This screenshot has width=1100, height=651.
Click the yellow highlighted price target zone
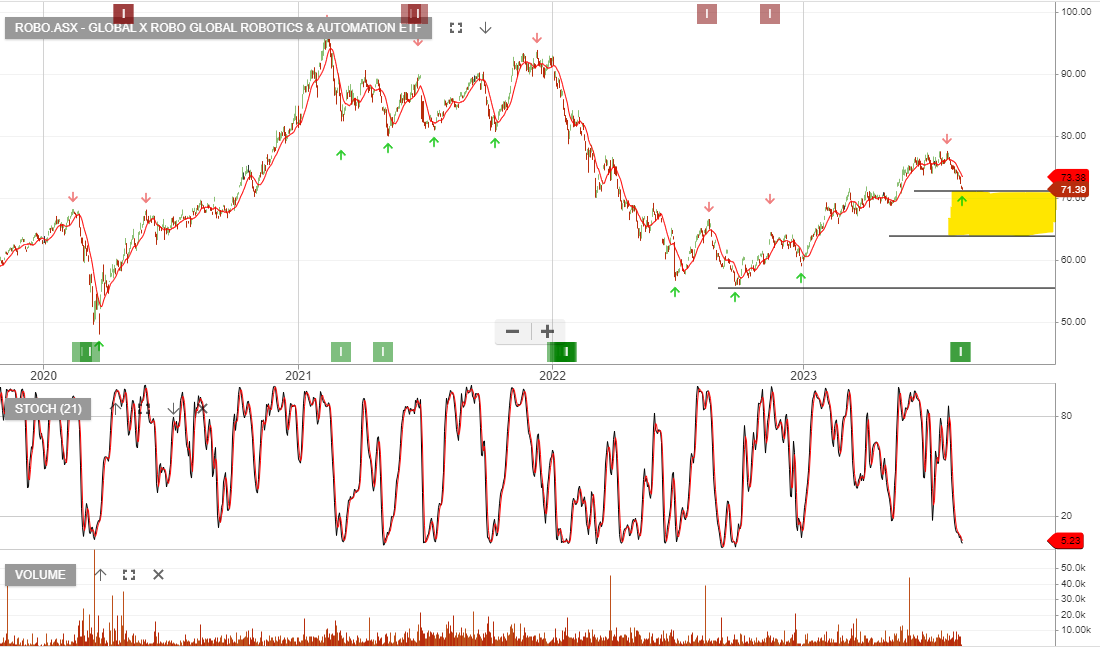tap(1000, 212)
